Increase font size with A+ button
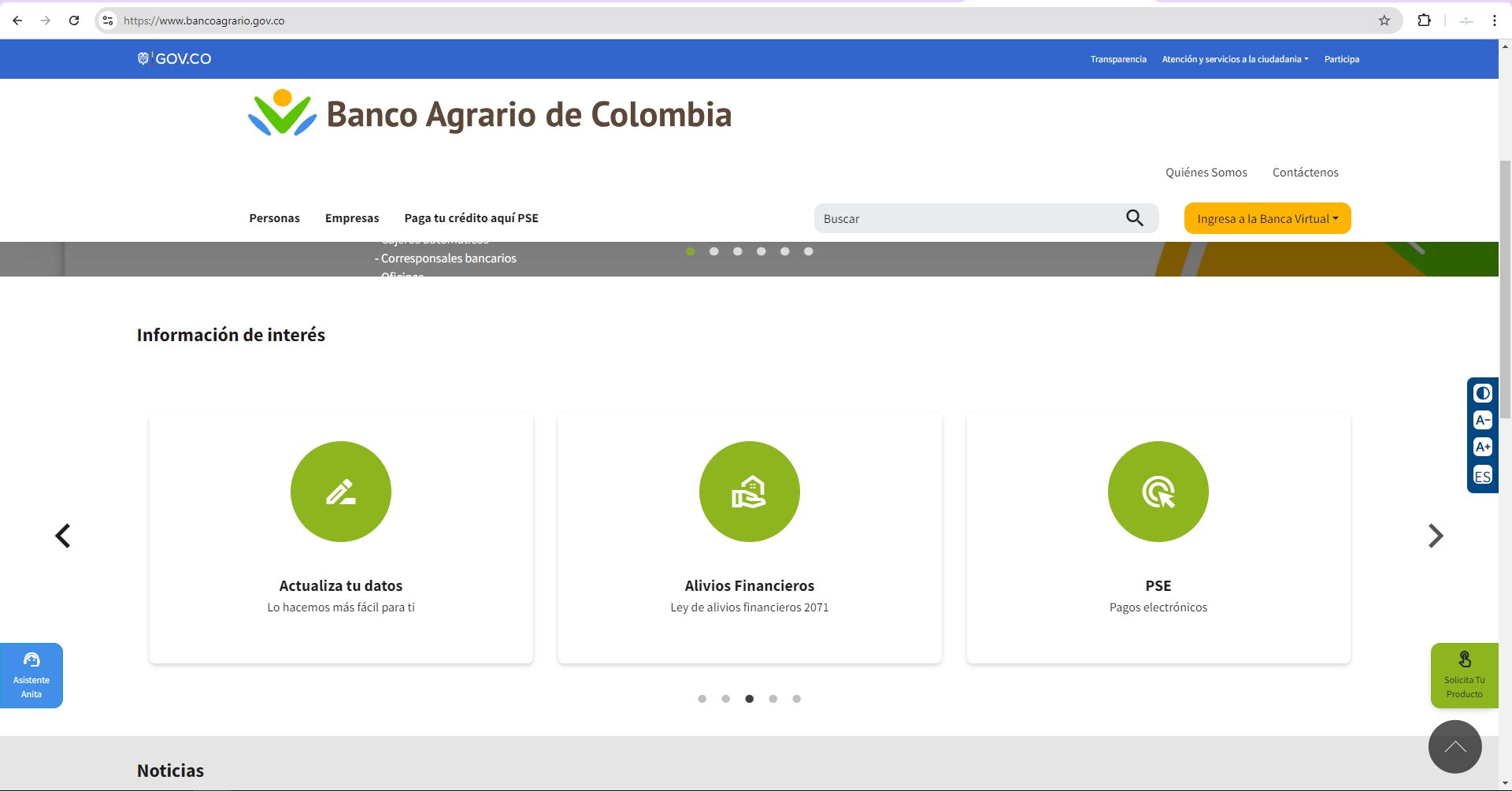The image size is (1512, 791). 1482,447
